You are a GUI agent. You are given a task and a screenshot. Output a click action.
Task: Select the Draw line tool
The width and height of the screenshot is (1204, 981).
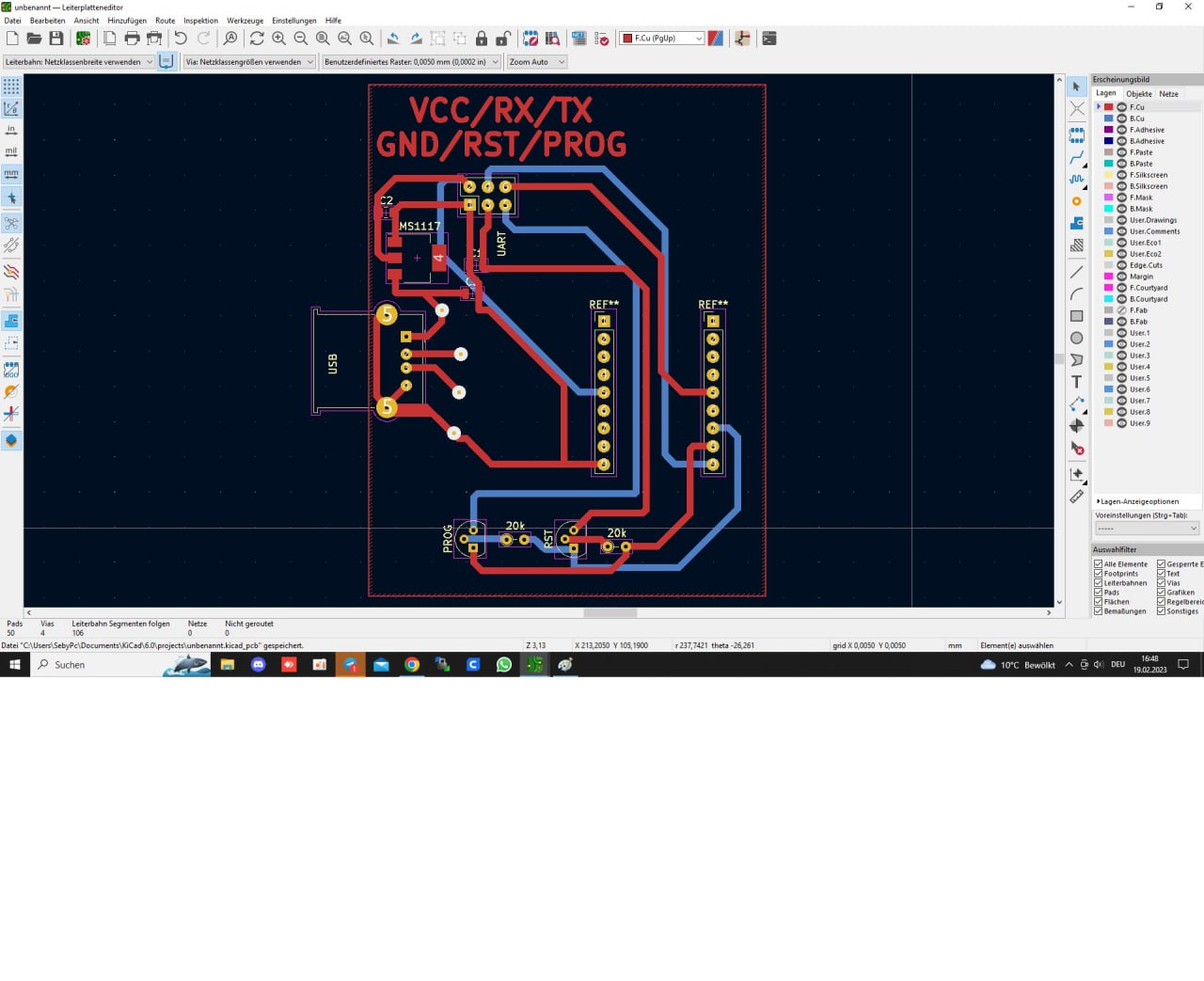[x=1077, y=272]
